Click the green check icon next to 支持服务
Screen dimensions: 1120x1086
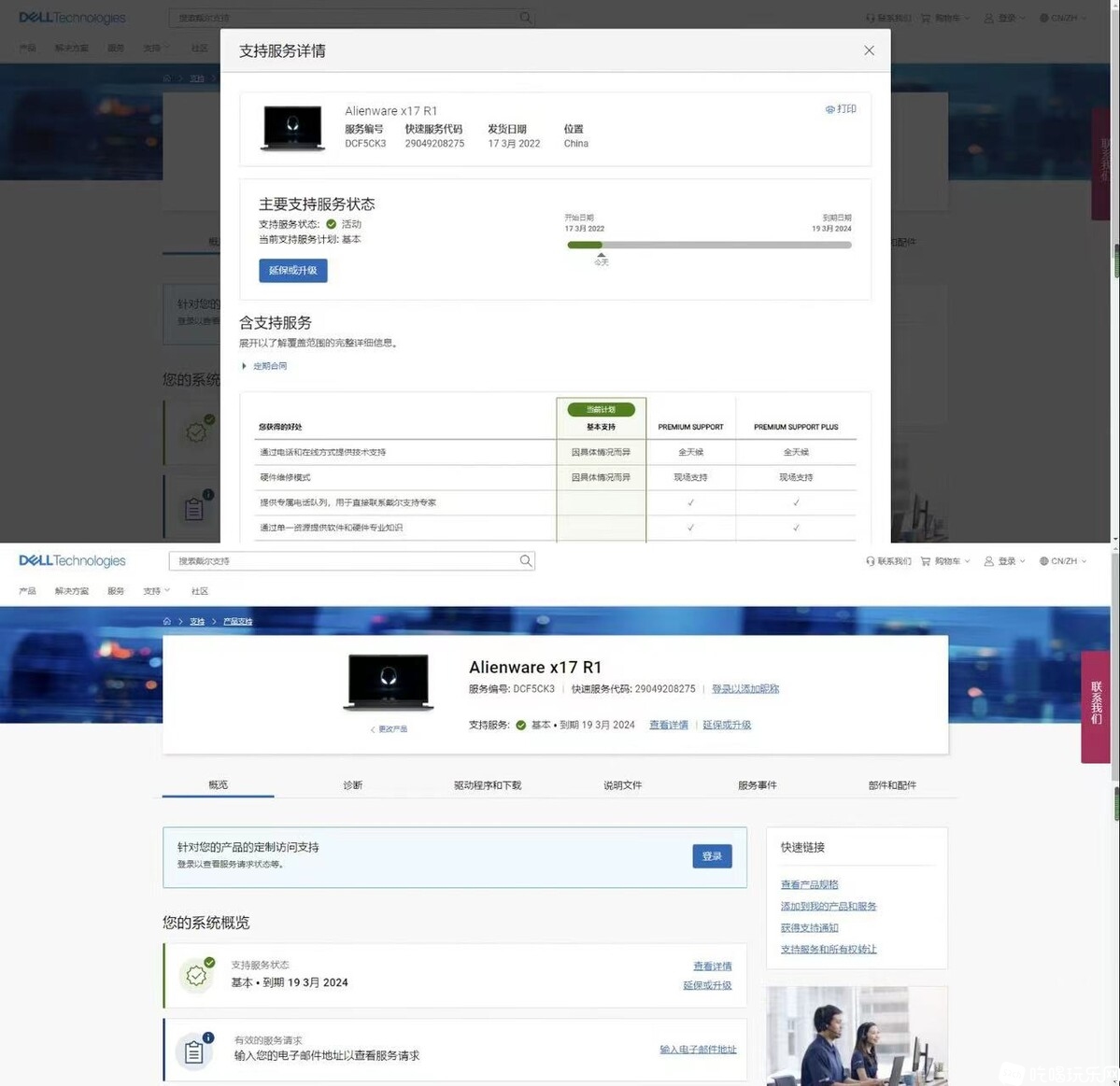click(x=520, y=726)
